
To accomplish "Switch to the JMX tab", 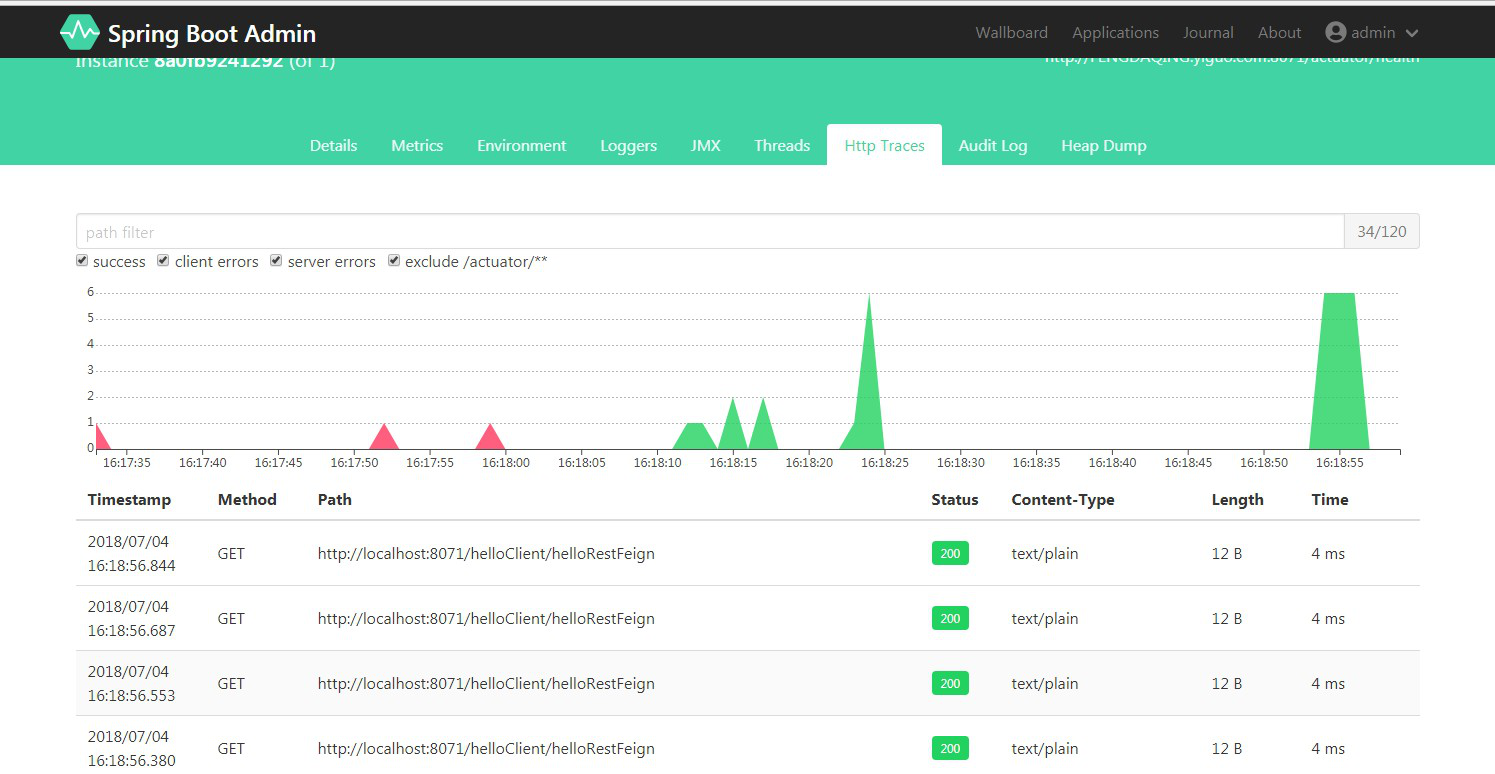I will (x=705, y=145).
